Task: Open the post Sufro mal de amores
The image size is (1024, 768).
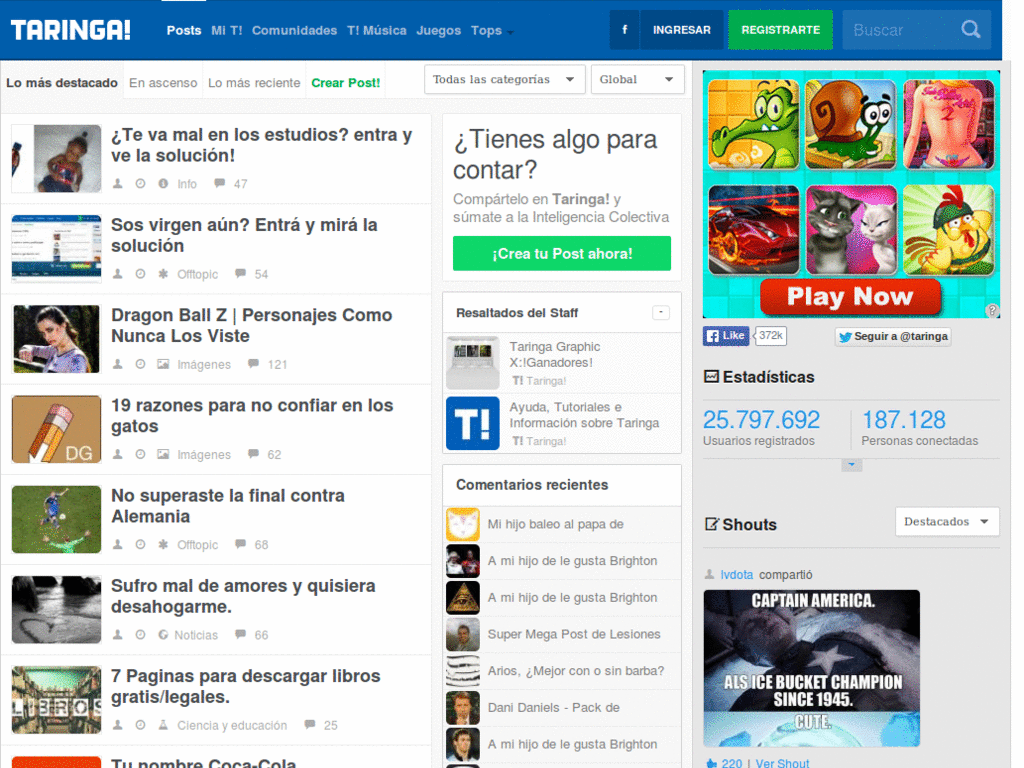Action: (x=243, y=596)
